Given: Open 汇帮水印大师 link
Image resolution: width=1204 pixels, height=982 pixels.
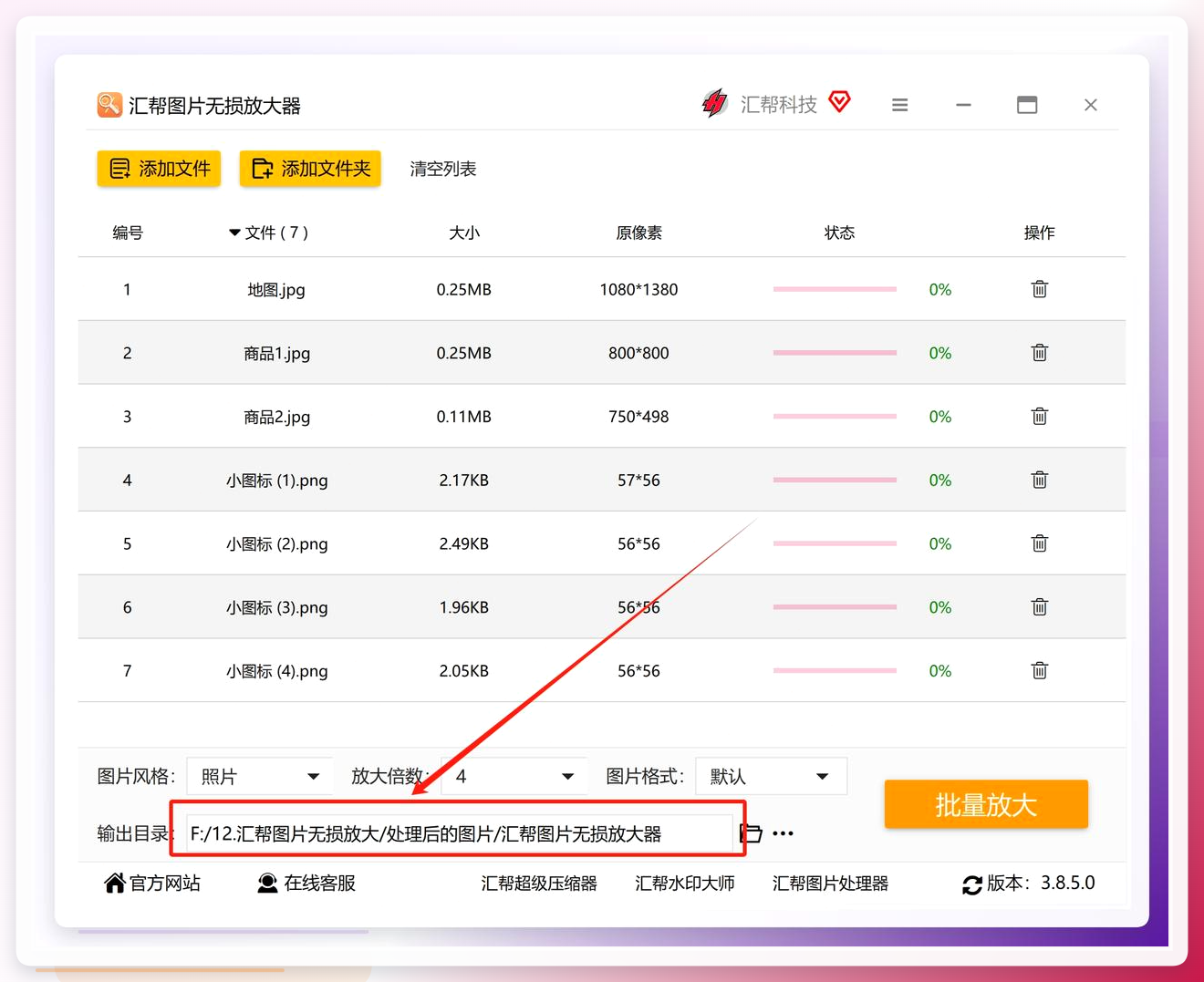Looking at the screenshot, I should coord(685,884).
